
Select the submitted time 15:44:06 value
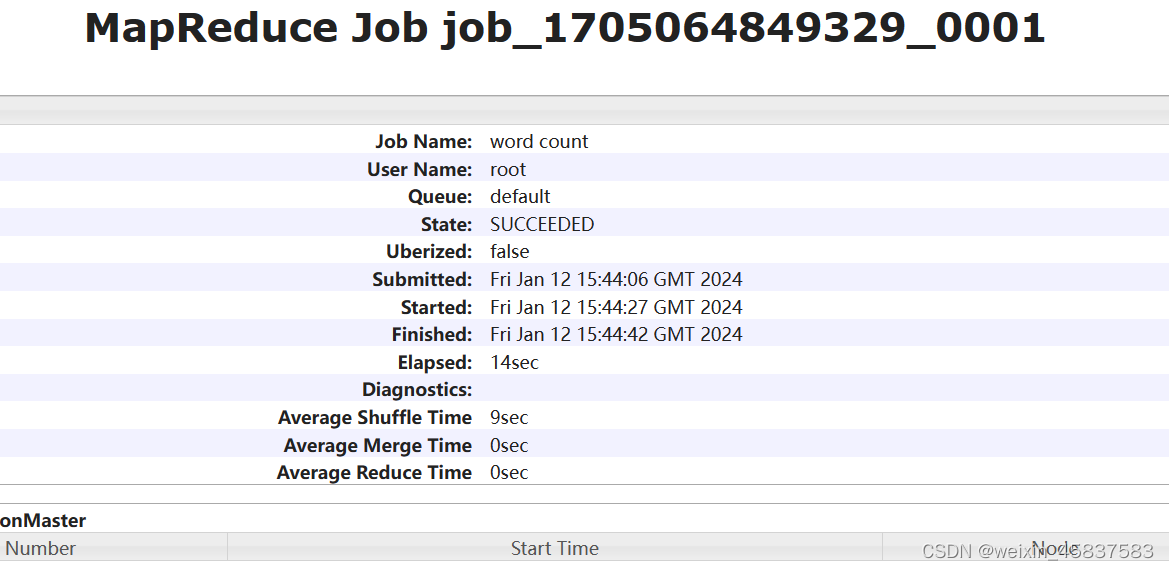click(616, 279)
